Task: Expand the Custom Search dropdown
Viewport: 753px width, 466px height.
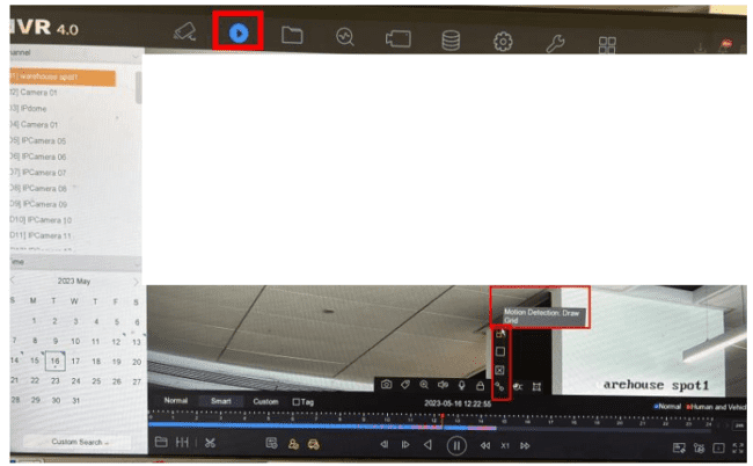Action: [x=81, y=441]
